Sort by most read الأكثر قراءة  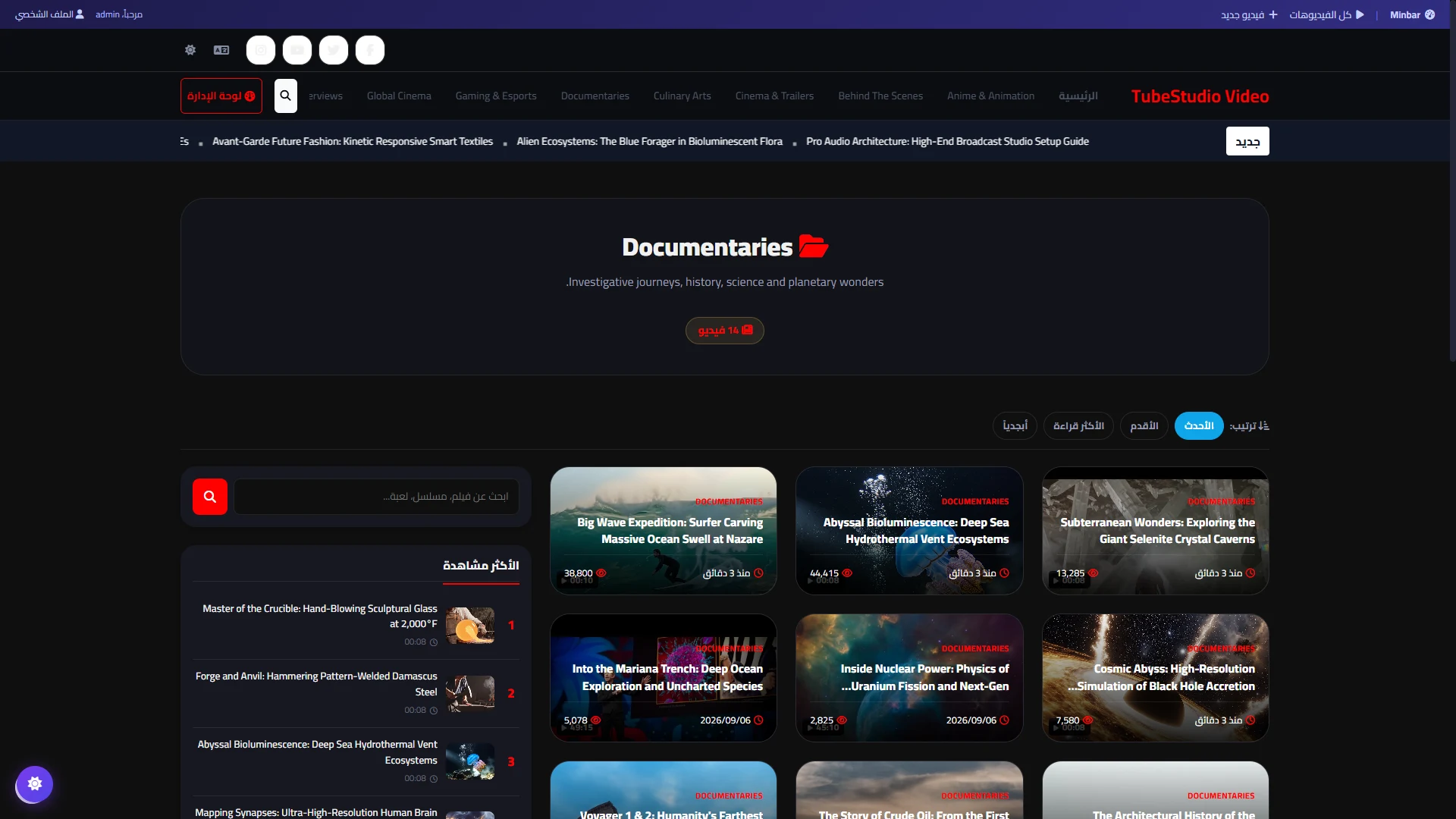[x=1078, y=425]
